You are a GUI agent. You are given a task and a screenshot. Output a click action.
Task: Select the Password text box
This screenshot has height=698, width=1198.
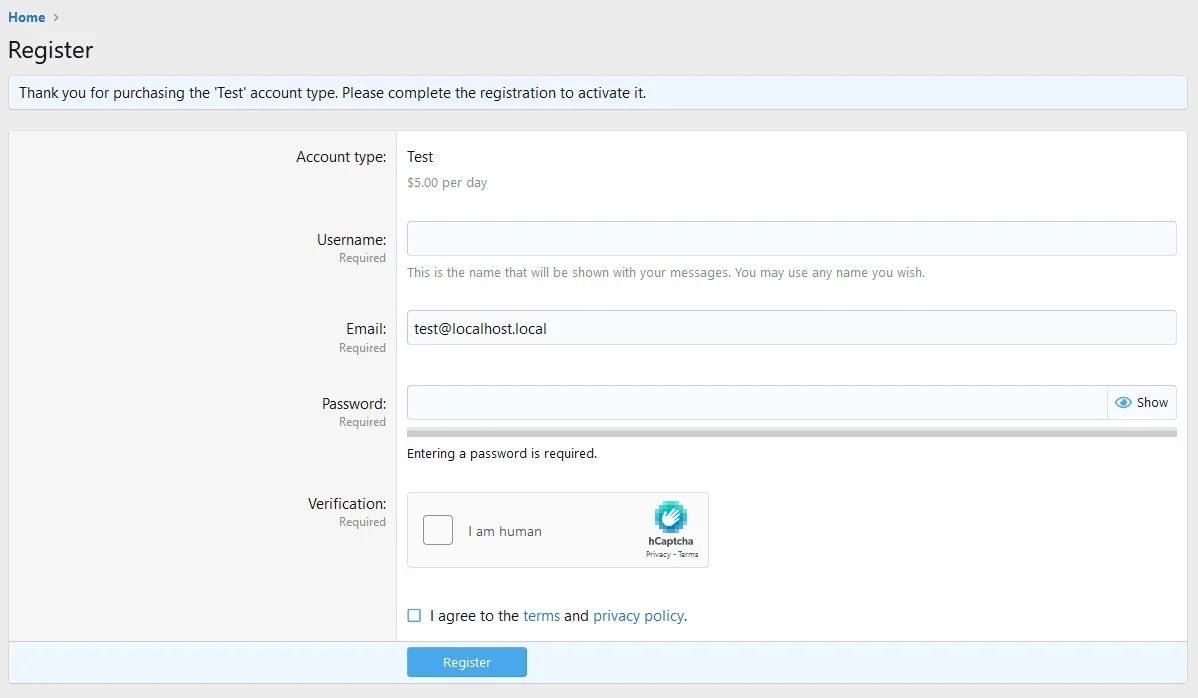[756, 402]
